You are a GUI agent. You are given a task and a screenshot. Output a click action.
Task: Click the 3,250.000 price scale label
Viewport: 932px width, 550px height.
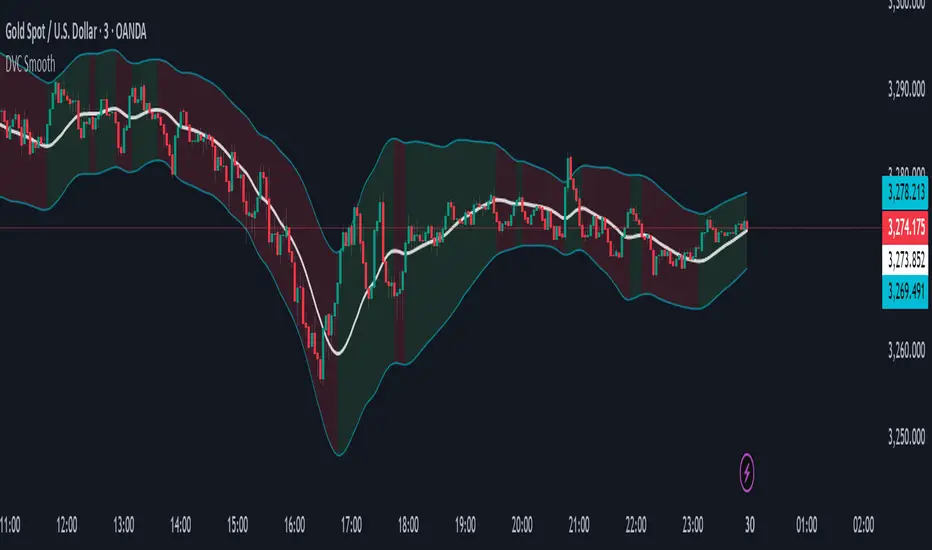click(x=906, y=438)
